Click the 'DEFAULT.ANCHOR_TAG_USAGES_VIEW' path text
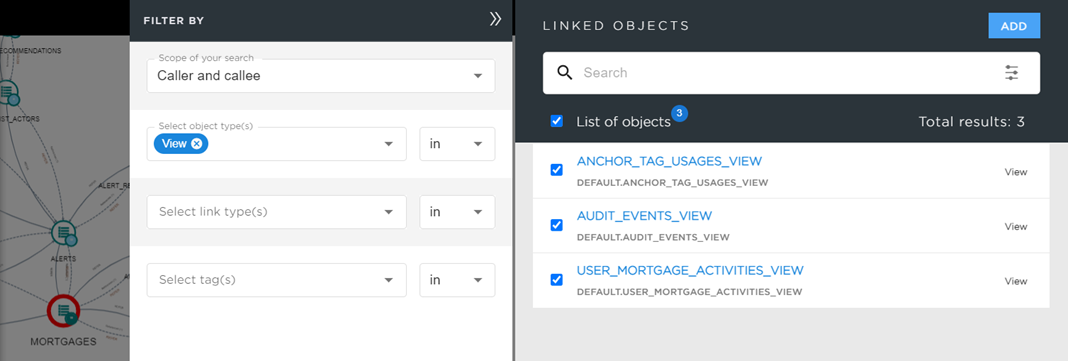The width and height of the screenshot is (1068, 361). point(672,183)
